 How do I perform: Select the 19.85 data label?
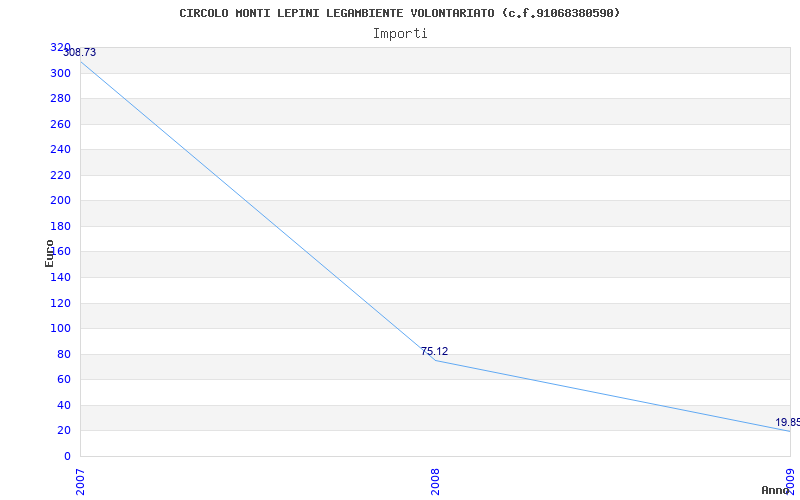coord(788,422)
